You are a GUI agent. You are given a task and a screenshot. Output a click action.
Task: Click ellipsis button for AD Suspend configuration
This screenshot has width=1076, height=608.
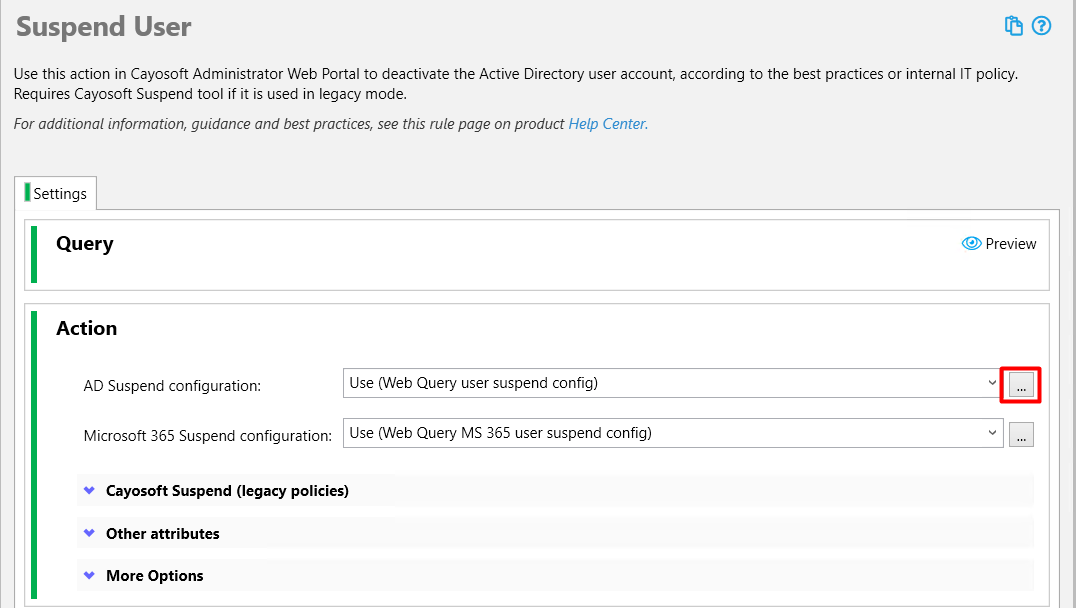1020,385
